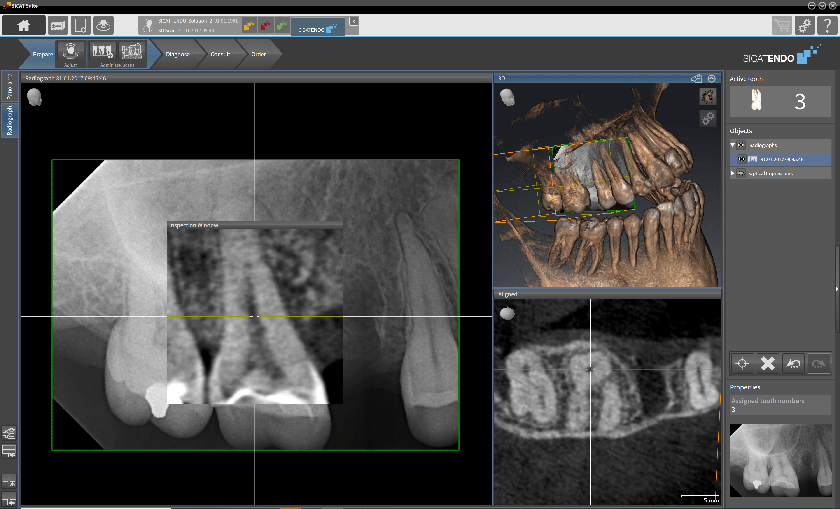This screenshot has width=840, height=509.
Task: Collapse the Radiographs tree group
Action: click(732, 145)
